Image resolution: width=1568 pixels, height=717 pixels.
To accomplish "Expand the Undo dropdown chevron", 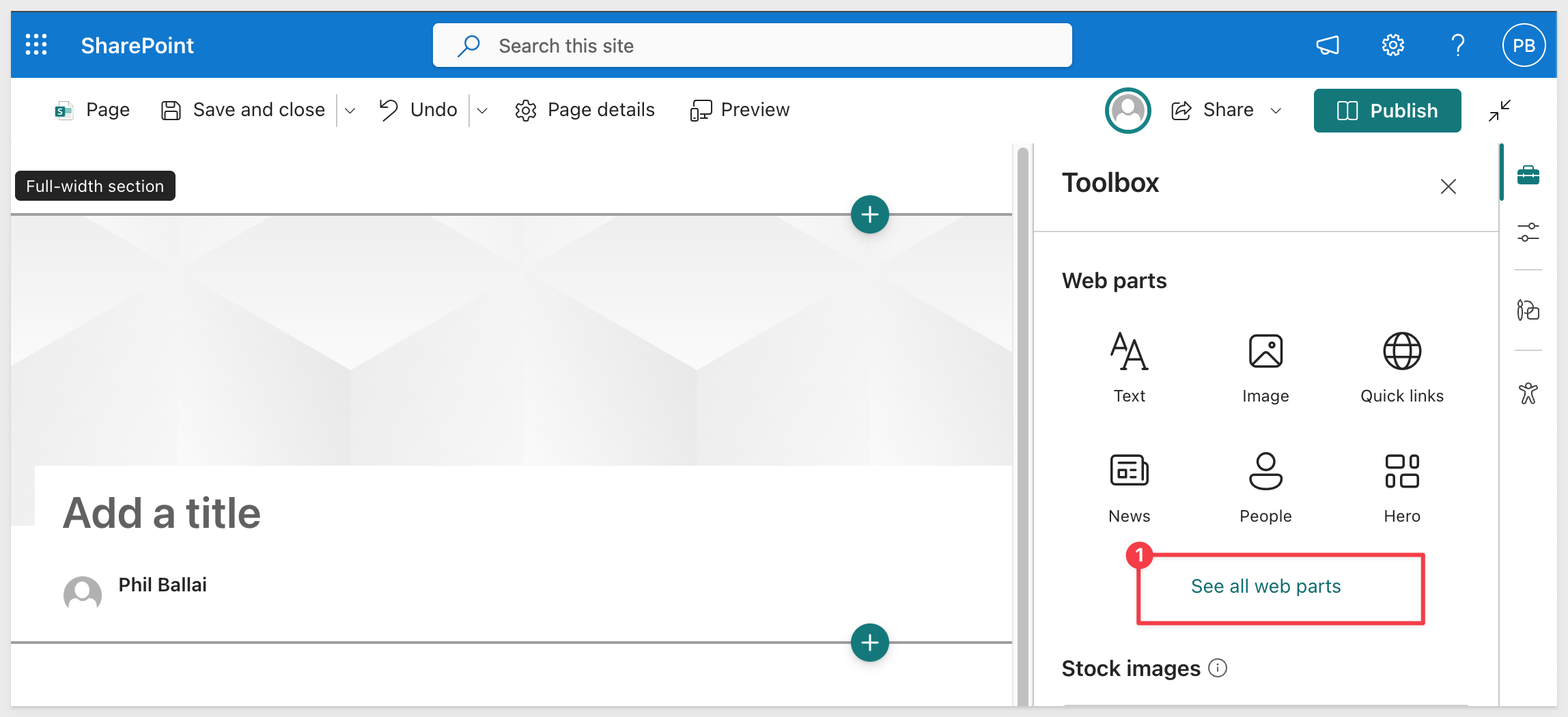I will [482, 111].
